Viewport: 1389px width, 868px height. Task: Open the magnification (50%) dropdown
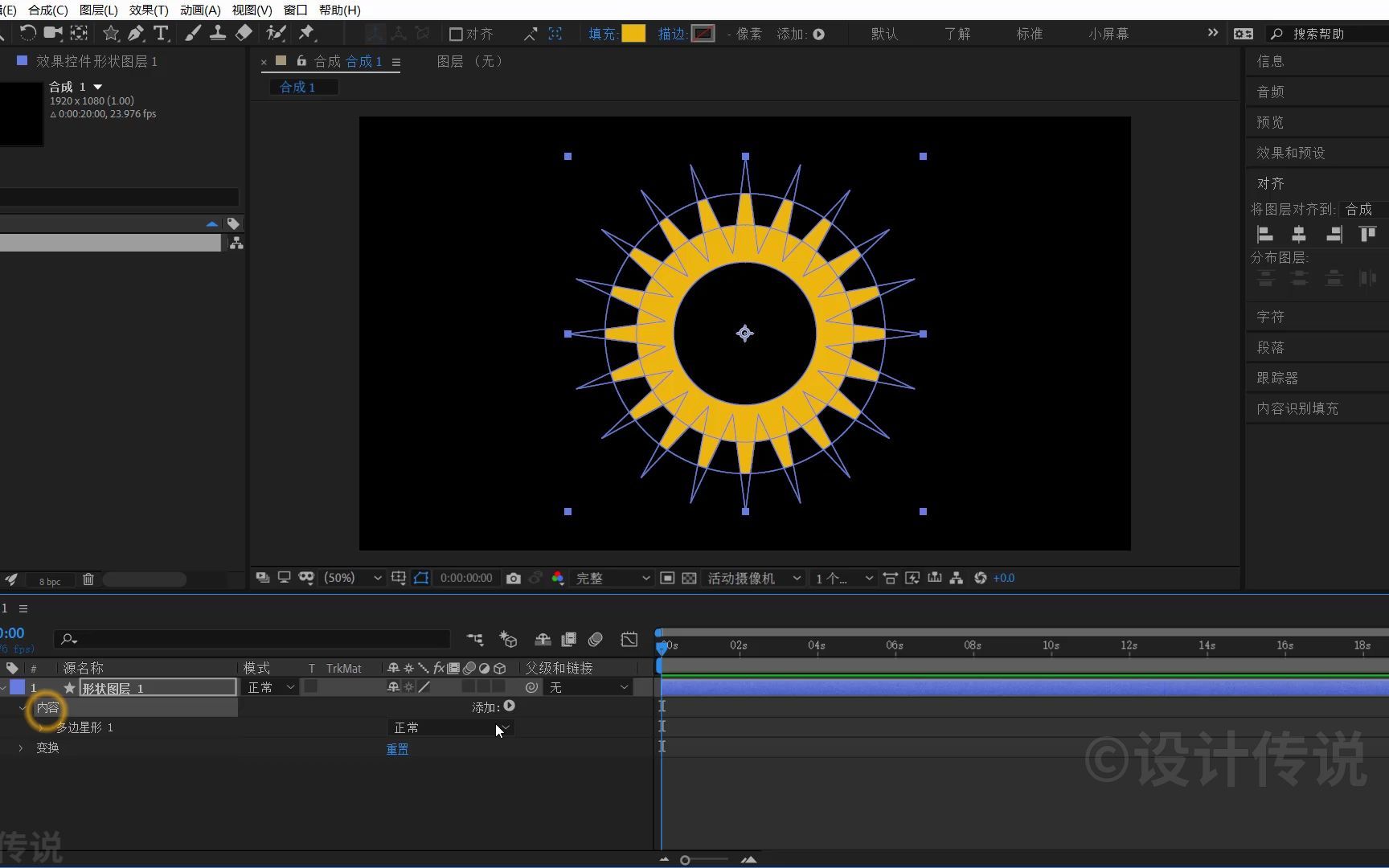pos(352,578)
